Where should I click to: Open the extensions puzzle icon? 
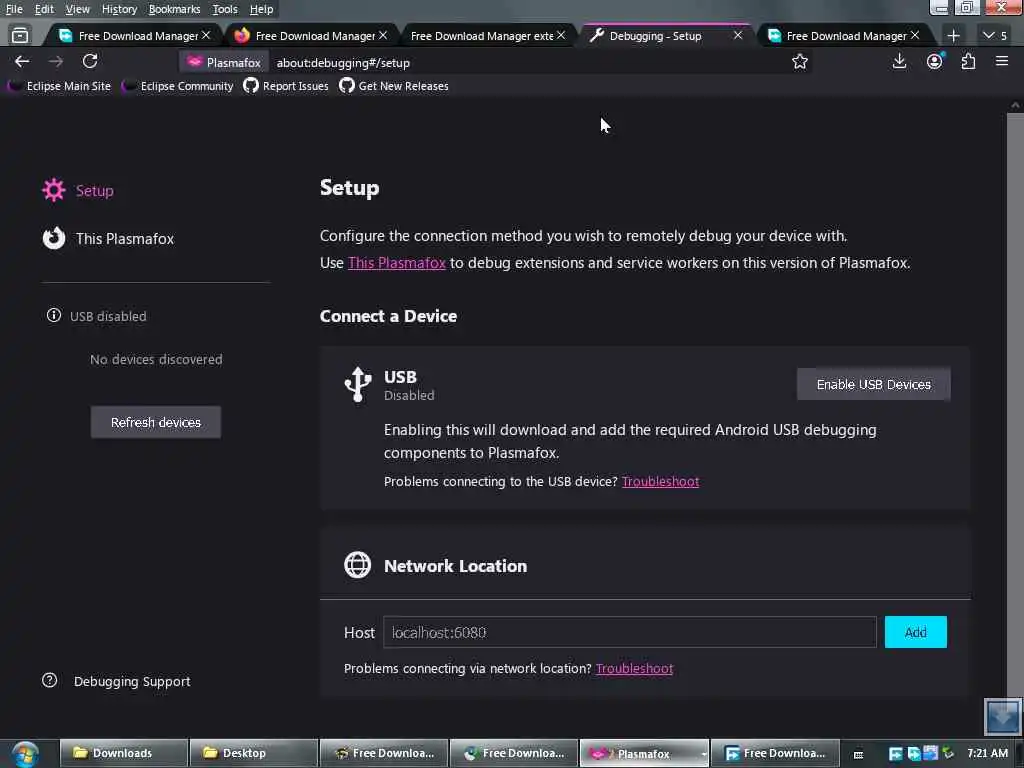[x=968, y=61]
